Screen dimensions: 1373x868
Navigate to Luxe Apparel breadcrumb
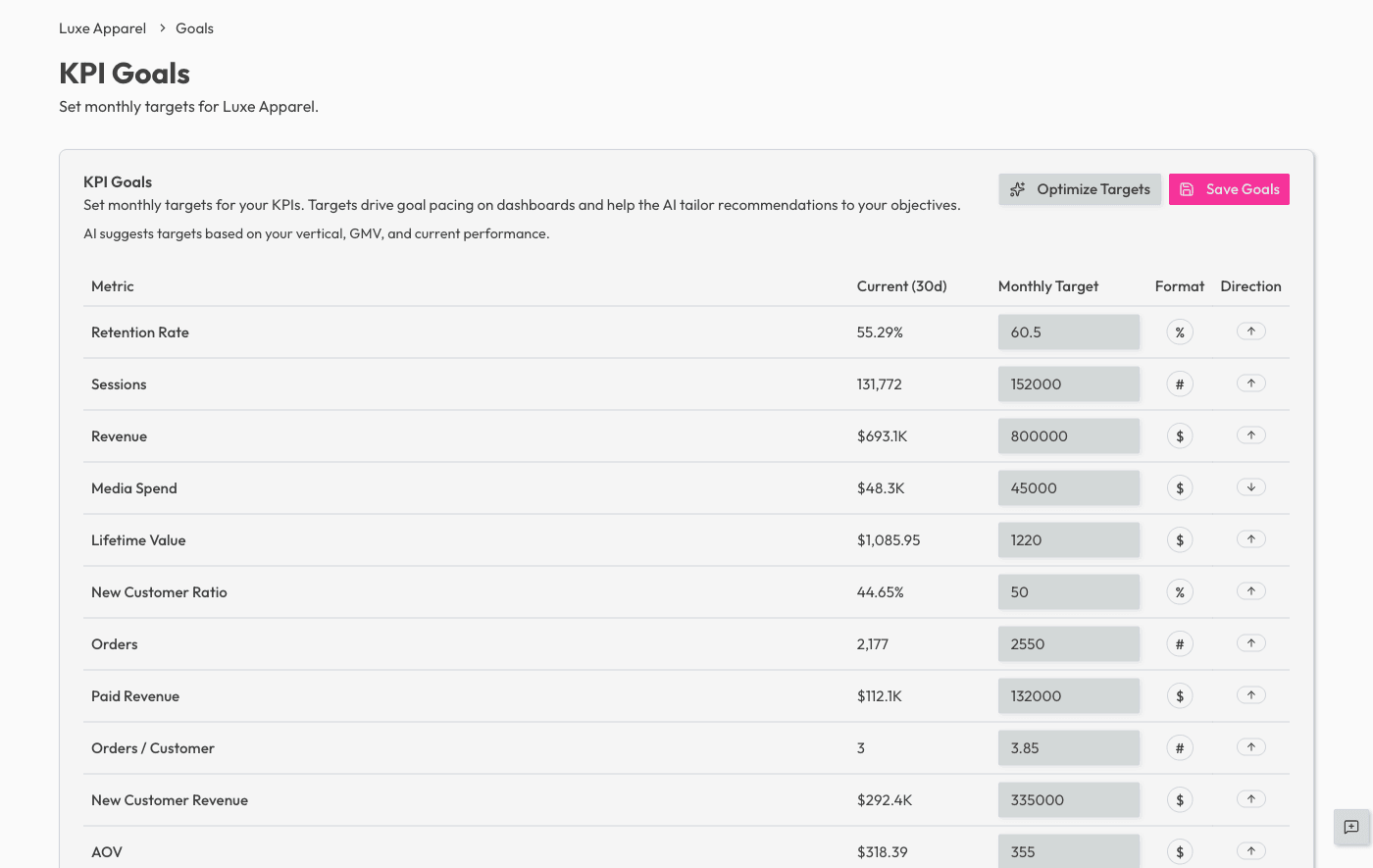(x=102, y=27)
